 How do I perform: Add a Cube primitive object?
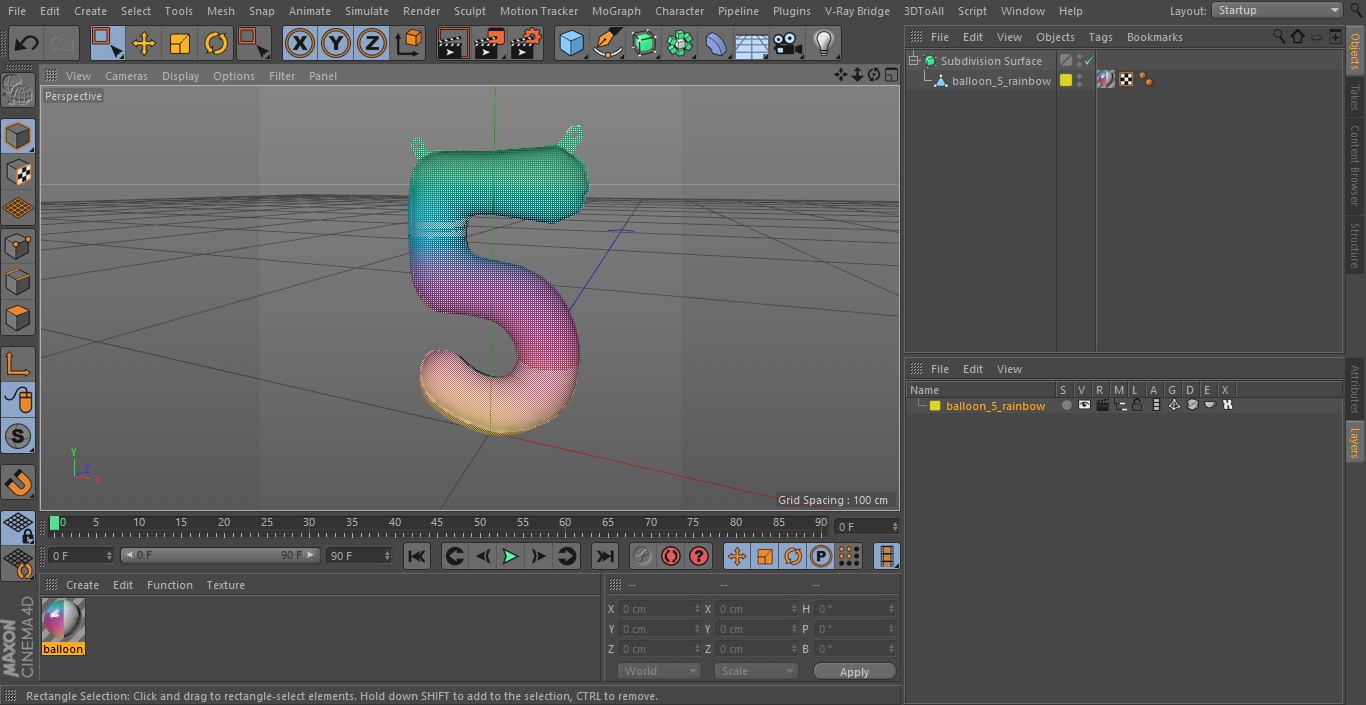click(x=571, y=43)
